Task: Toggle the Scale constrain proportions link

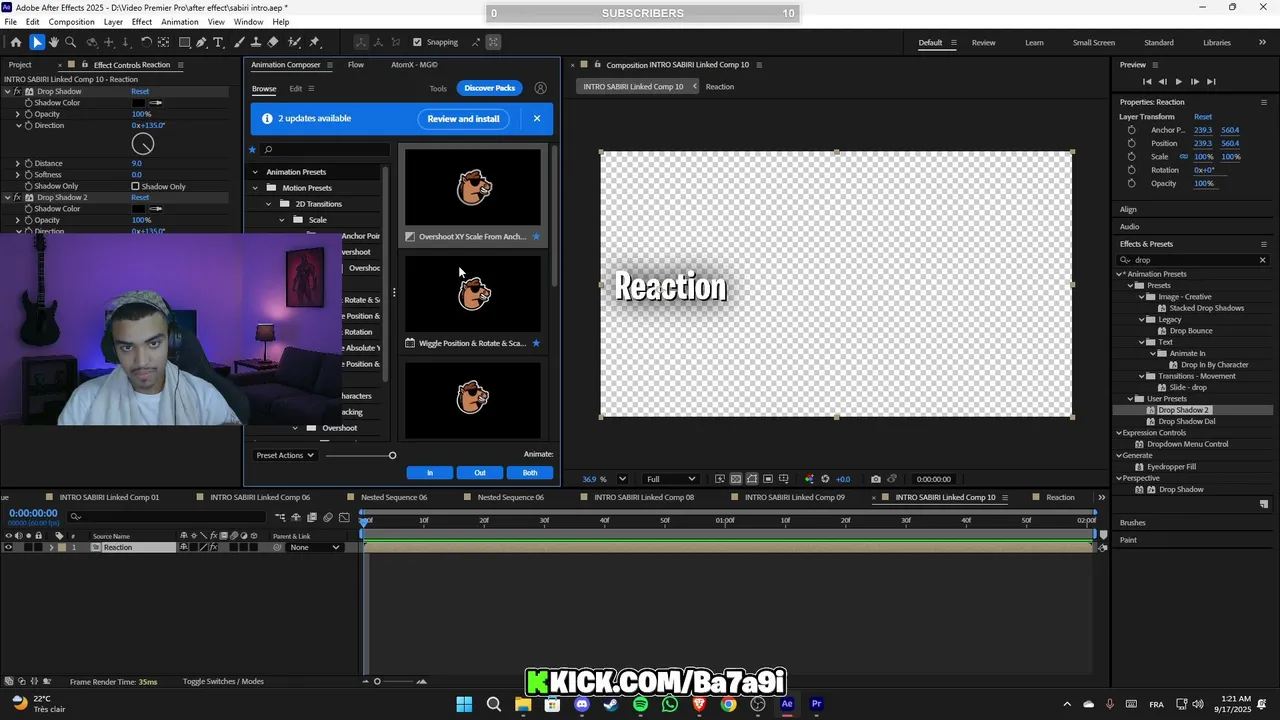Action: tap(1184, 157)
